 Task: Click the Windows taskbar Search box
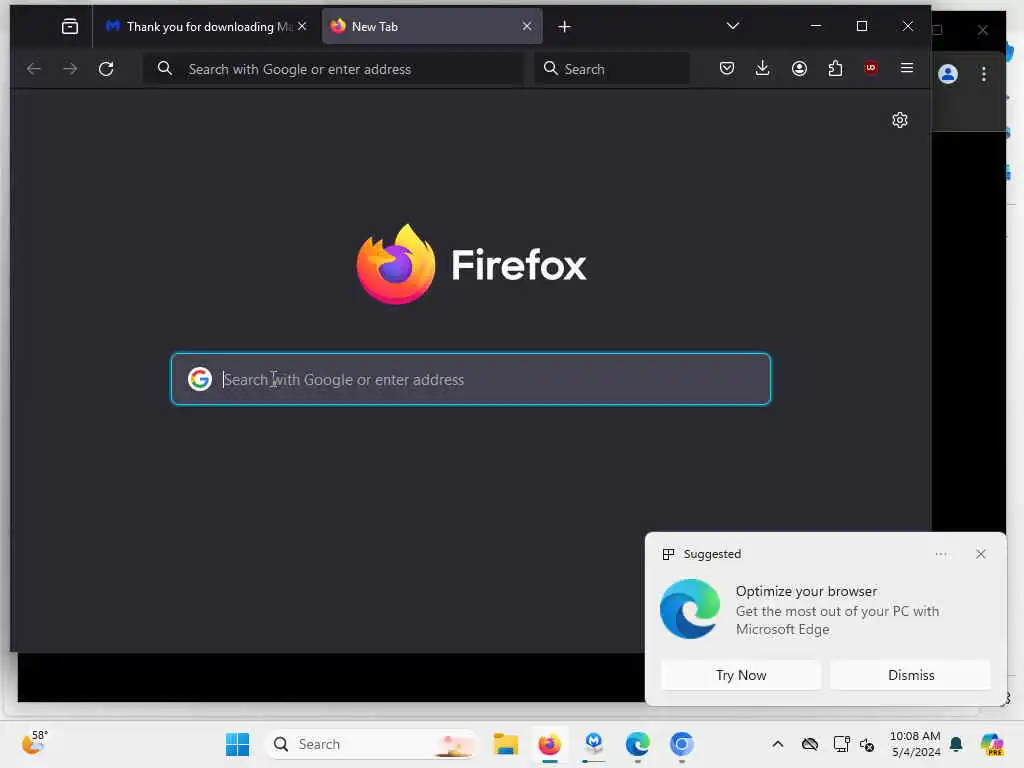372,744
